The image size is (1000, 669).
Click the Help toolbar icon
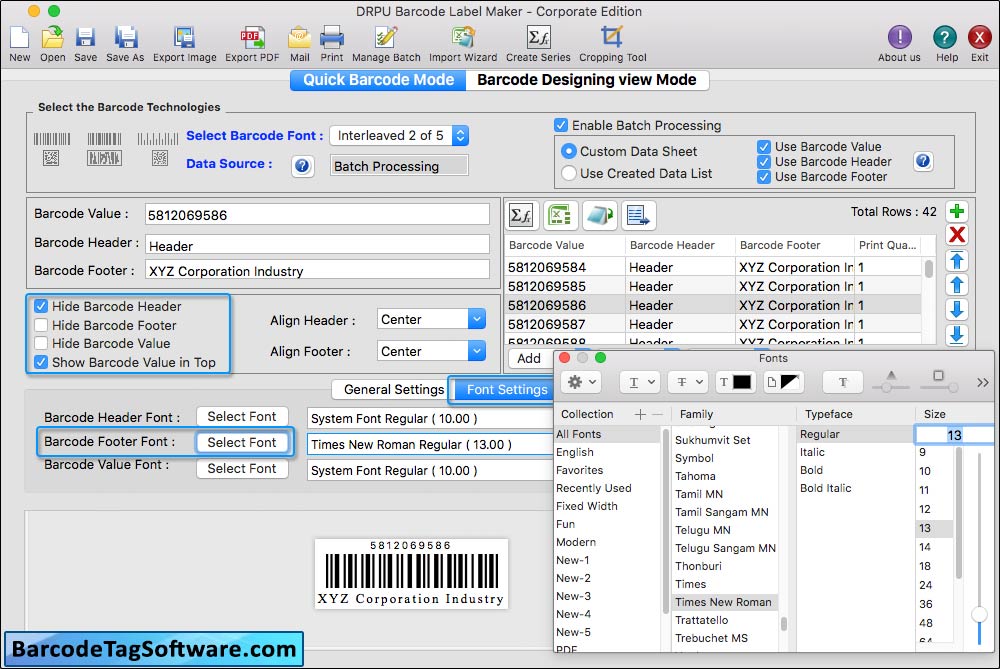coord(945,38)
